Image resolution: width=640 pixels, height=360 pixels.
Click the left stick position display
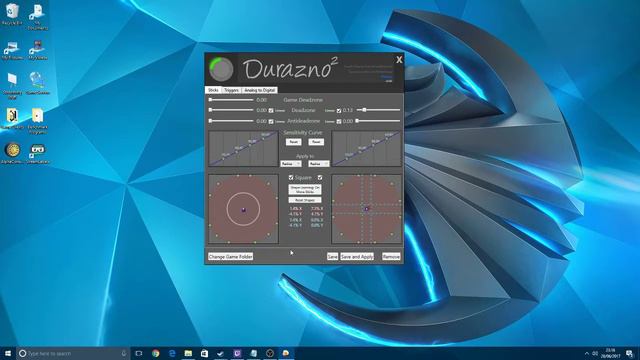point(243,209)
